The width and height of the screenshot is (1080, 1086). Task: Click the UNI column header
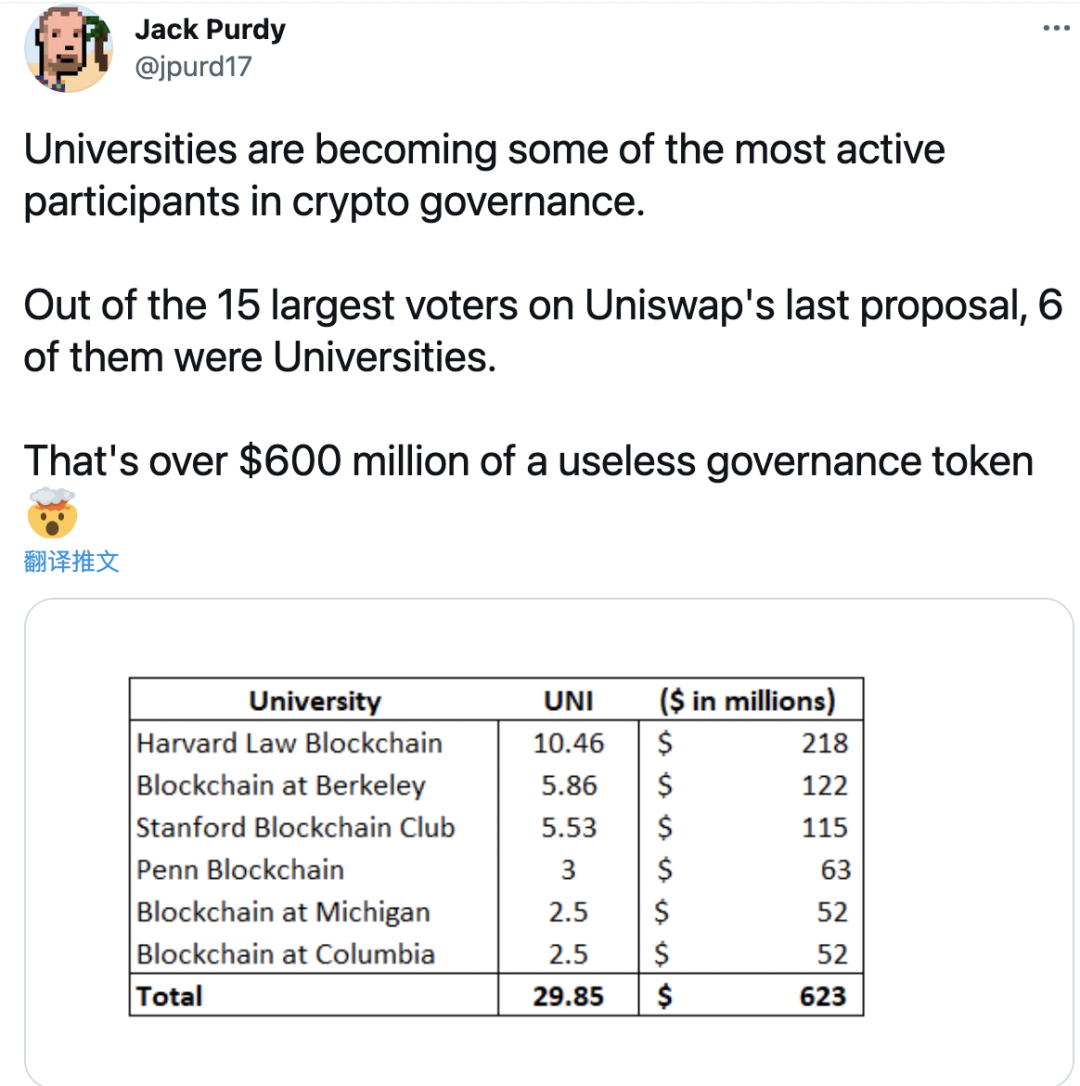point(568,701)
